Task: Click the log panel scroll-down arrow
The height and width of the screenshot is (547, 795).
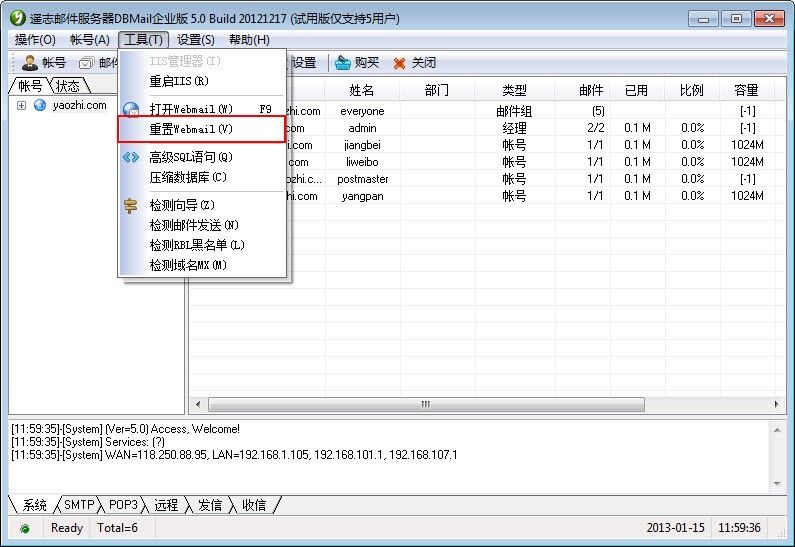Action: (x=777, y=484)
